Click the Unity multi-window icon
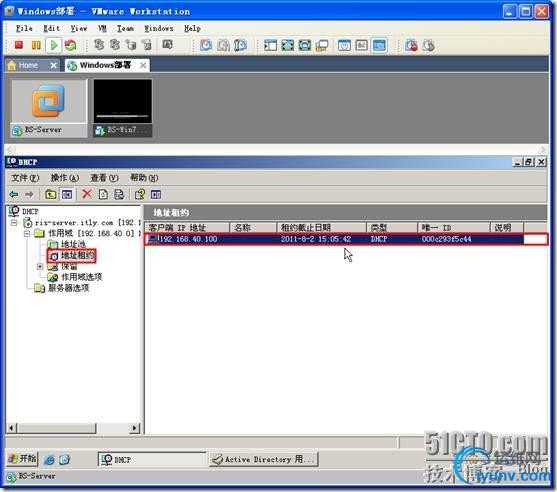 [x=322, y=45]
